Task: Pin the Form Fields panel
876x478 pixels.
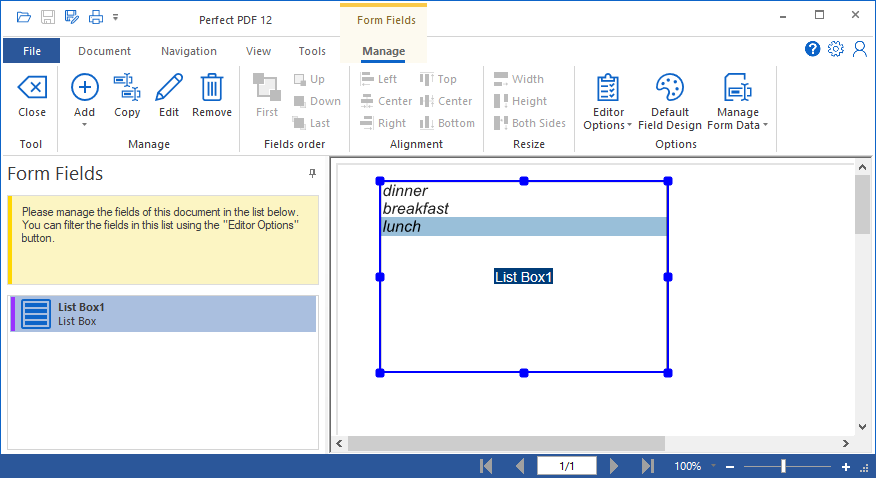Action: pos(312,174)
